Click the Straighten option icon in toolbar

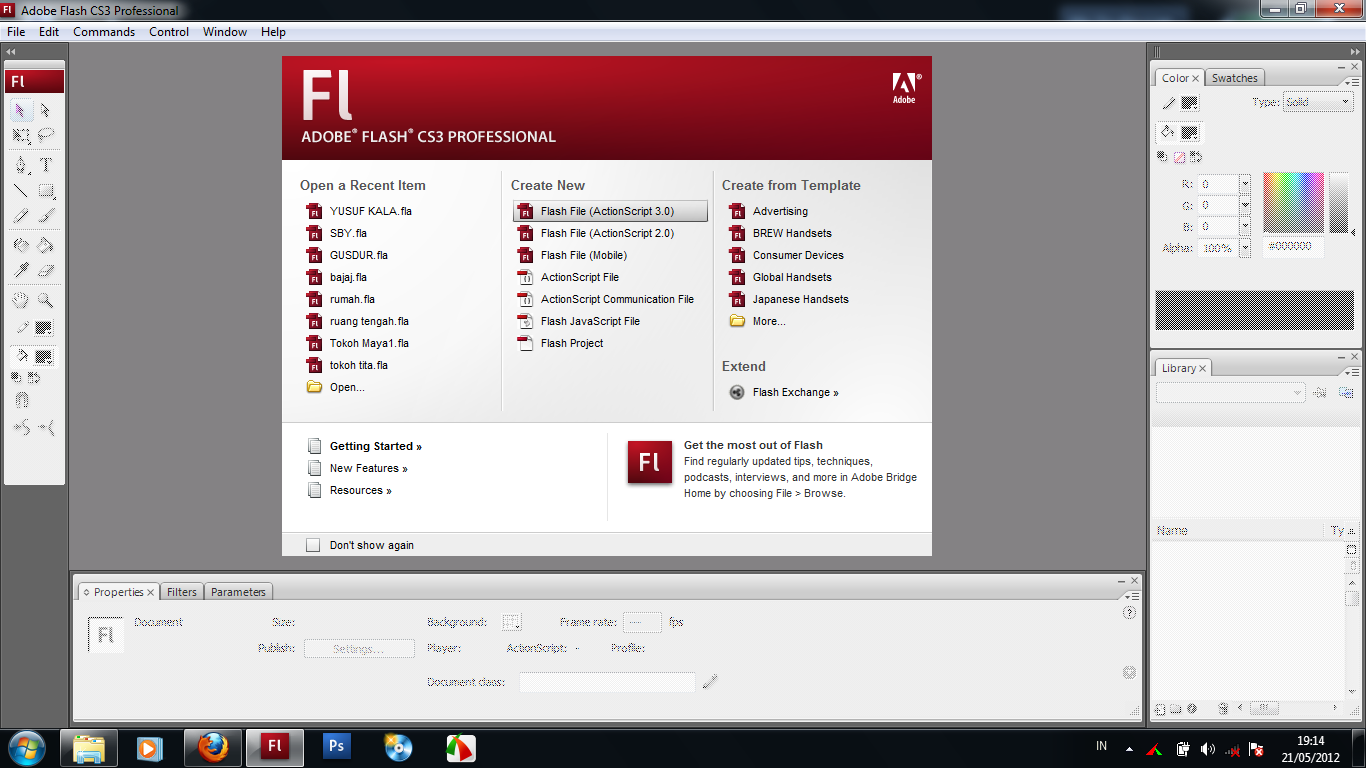point(46,428)
